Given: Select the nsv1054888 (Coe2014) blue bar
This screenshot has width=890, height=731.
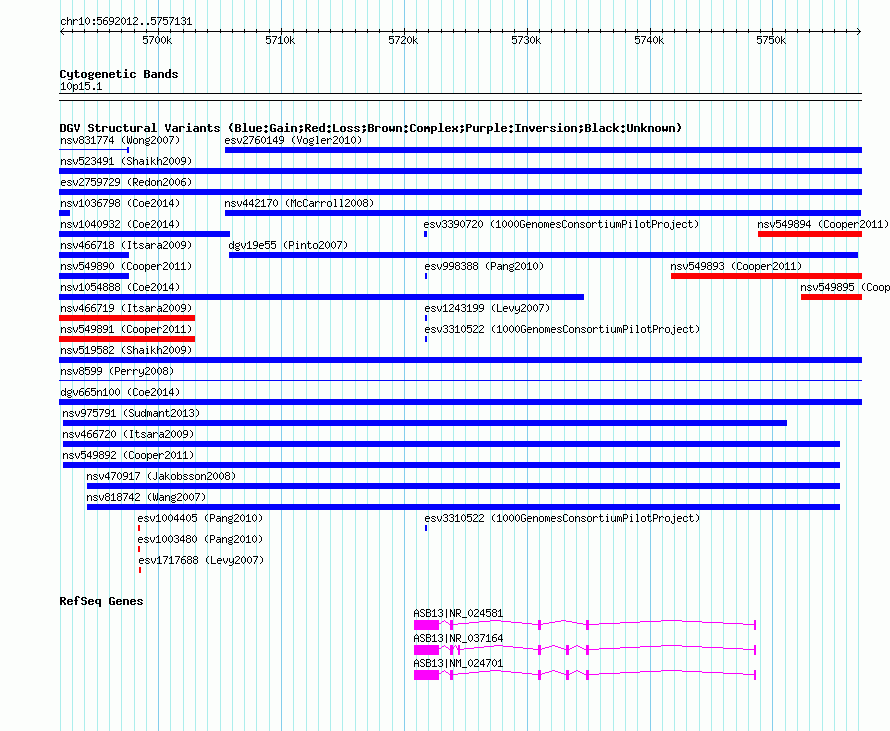Looking at the screenshot, I should pyautogui.click(x=321, y=297).
